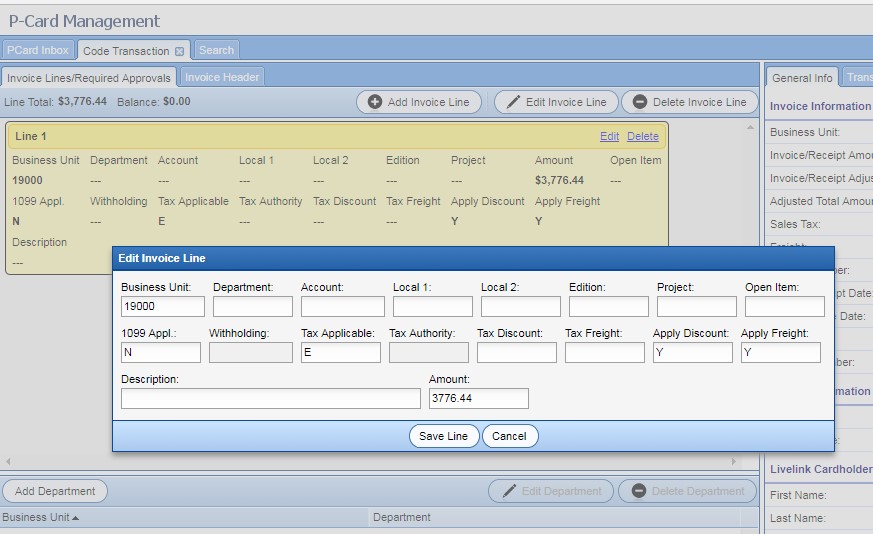Viewport: 873px width, 534px height.
Task: Switch to the Invoice Header tab
Action: (222, 77)
